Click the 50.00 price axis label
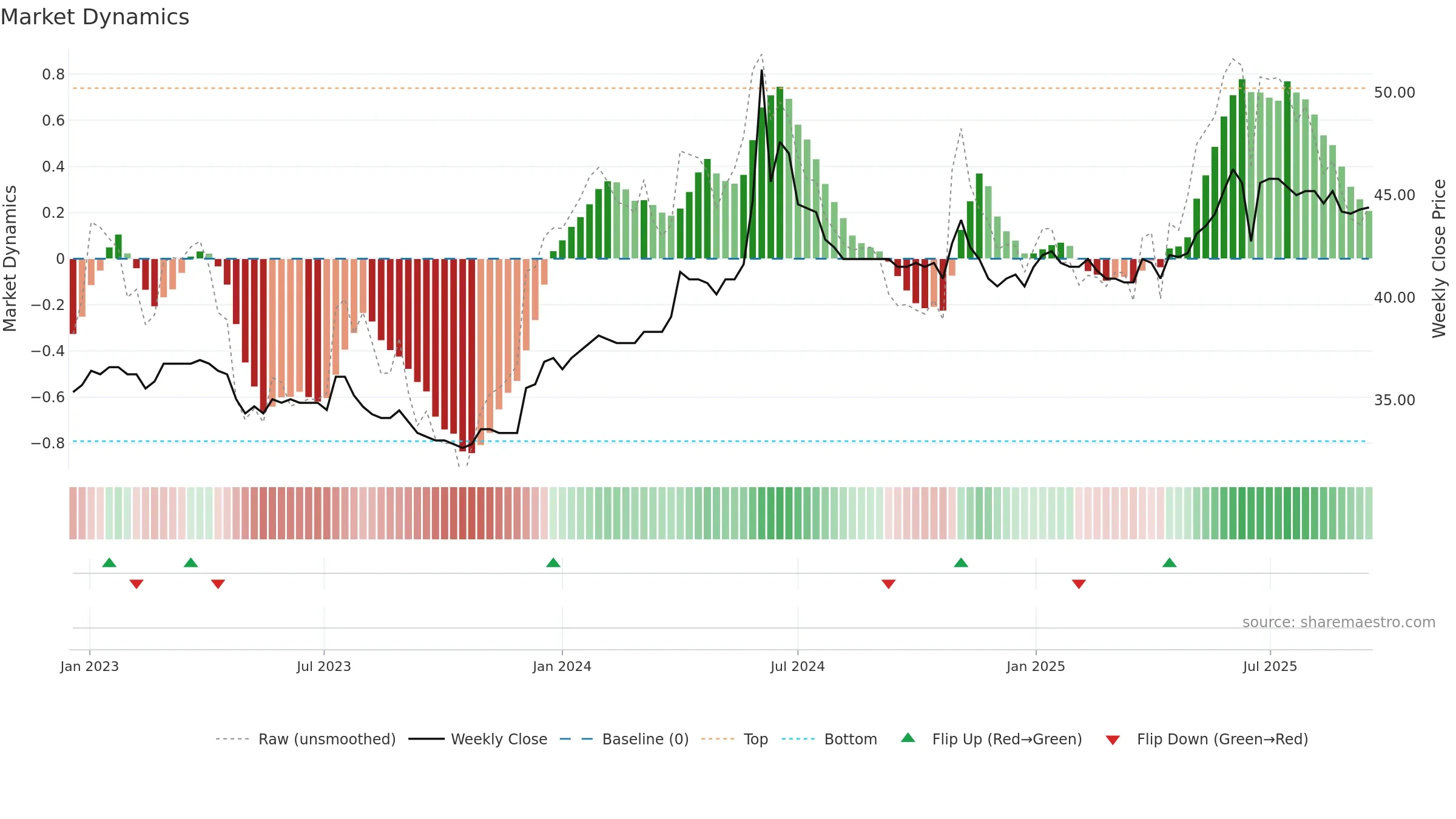This screenshot has width=1456, height=819. [1395, 93]
